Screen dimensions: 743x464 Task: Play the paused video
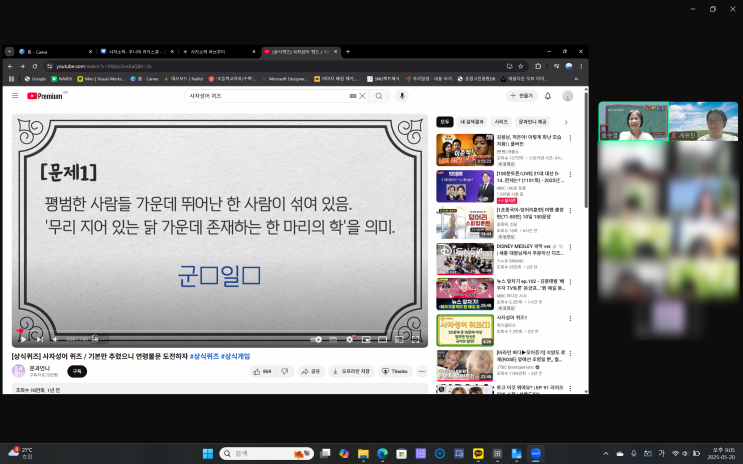25,339
